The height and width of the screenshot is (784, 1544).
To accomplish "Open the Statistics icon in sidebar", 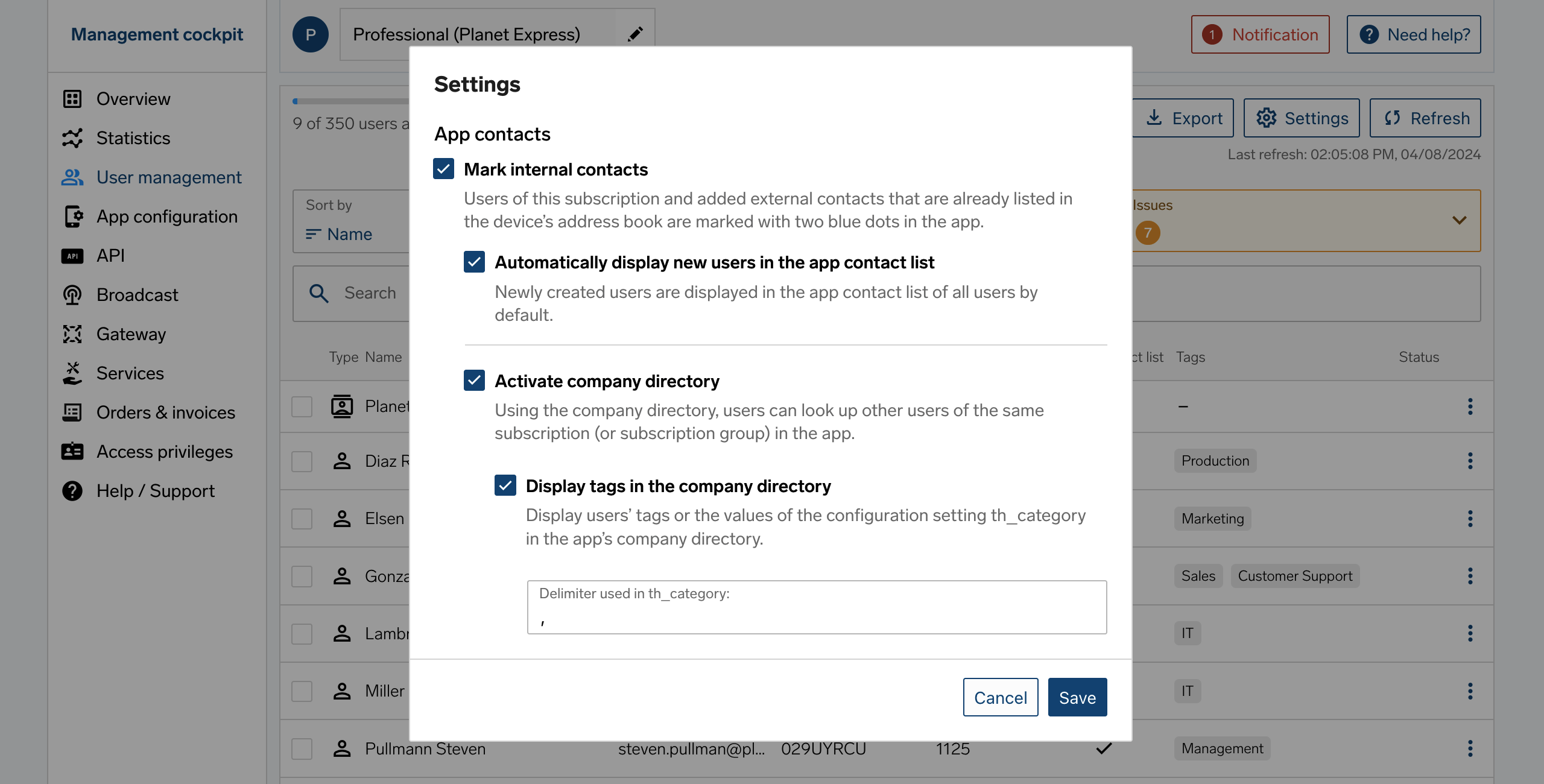I will [x=72, y=138].
